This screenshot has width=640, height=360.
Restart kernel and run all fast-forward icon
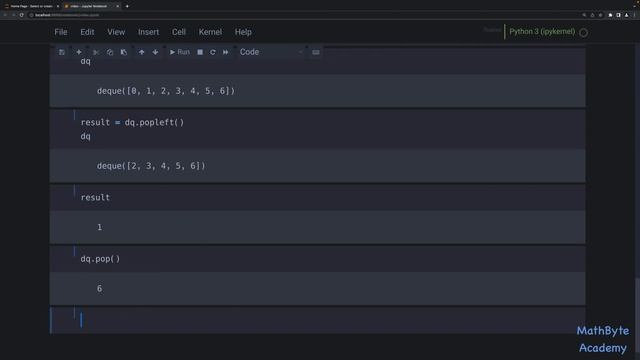[226, 52]
